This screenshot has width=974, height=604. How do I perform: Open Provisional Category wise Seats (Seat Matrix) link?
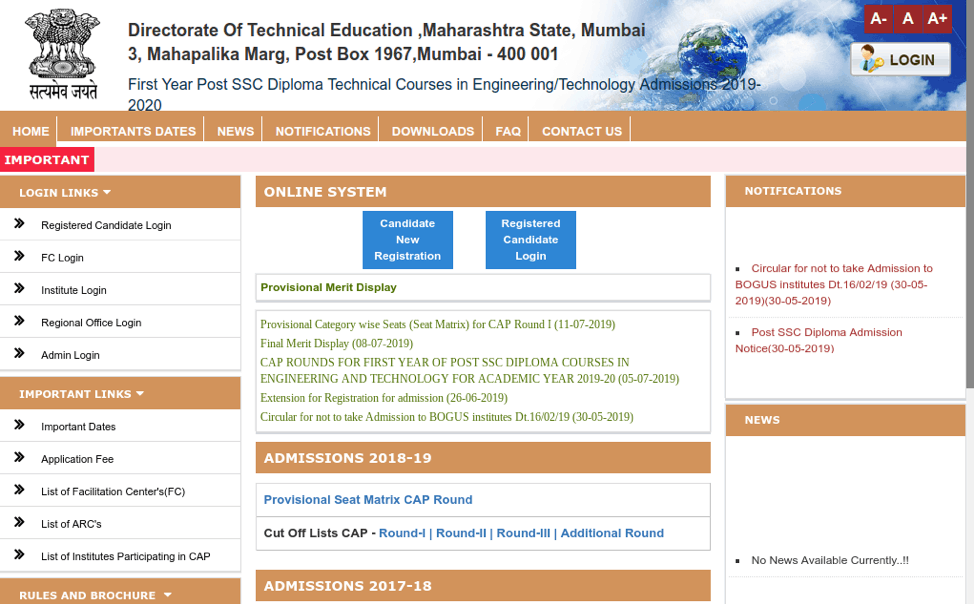point(438,324)
